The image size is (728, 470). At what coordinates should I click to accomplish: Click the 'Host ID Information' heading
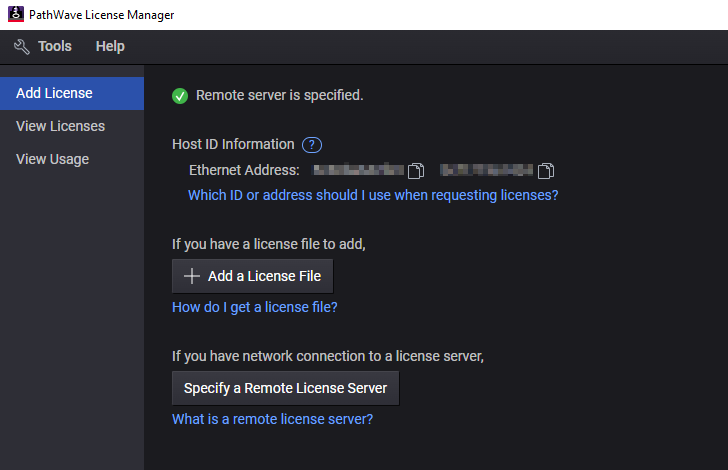(x=233, y=144)
